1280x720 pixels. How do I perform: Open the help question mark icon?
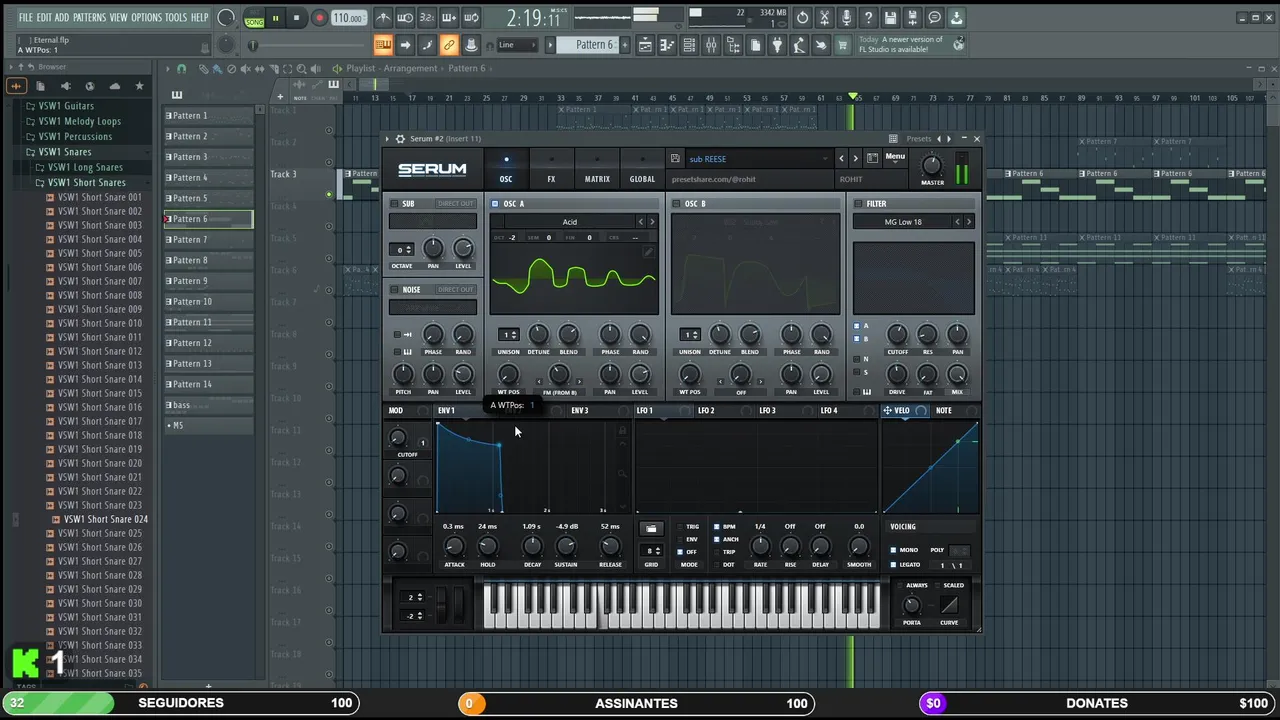click(x=868, y=18)
